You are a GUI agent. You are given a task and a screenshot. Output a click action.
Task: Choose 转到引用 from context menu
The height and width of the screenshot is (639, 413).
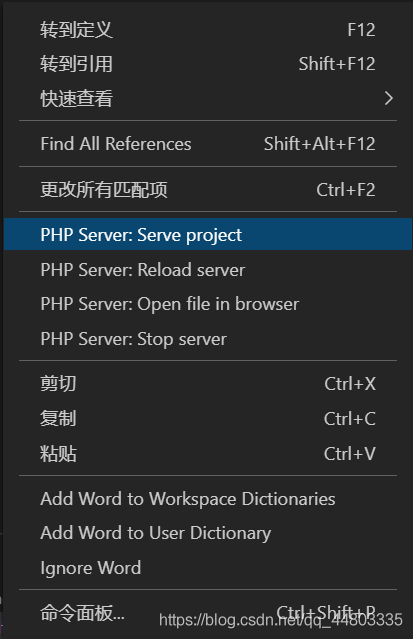pyautogui.click(x=208, y=64)
